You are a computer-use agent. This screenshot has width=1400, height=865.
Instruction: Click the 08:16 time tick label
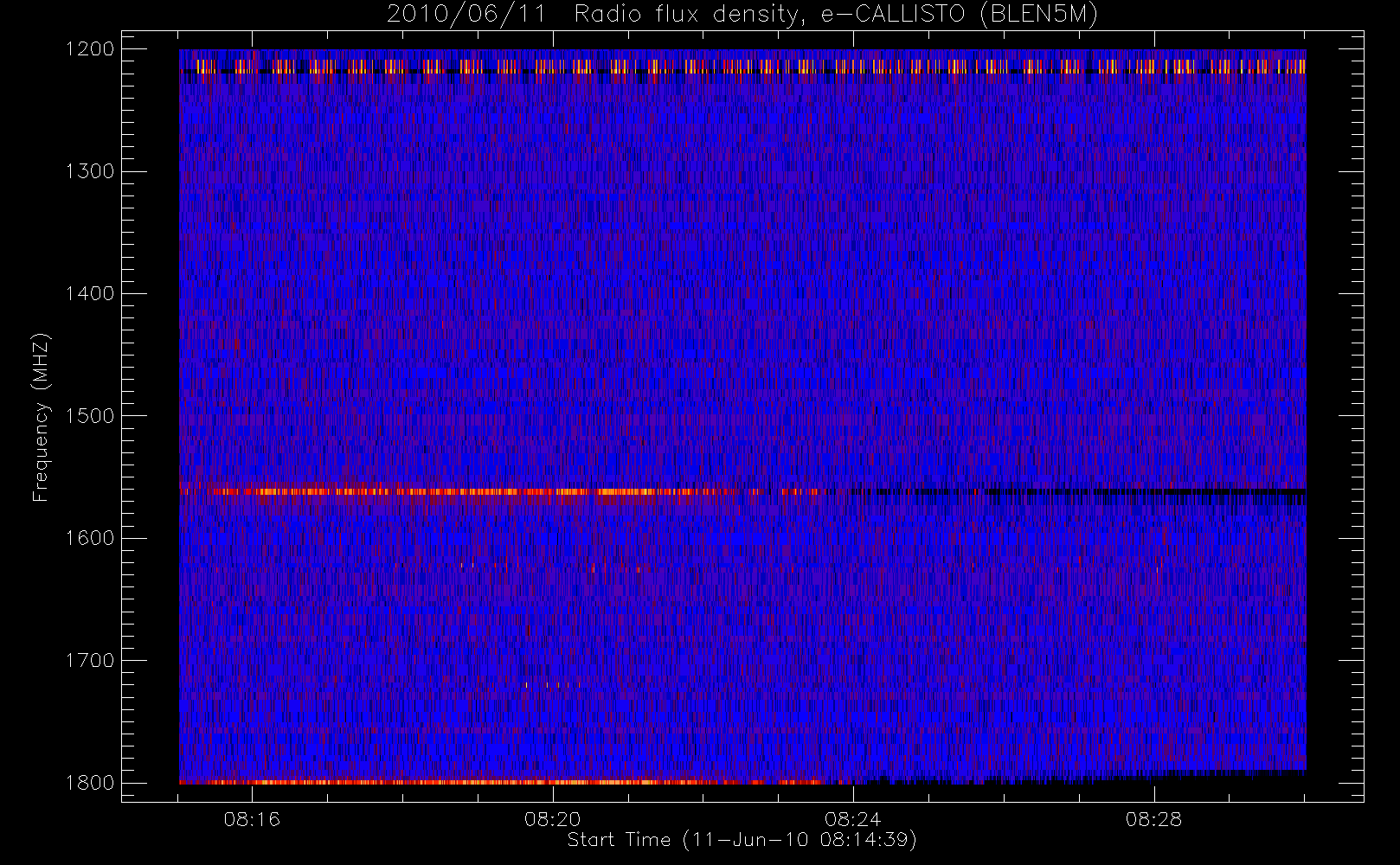click(x=252, y=818)
